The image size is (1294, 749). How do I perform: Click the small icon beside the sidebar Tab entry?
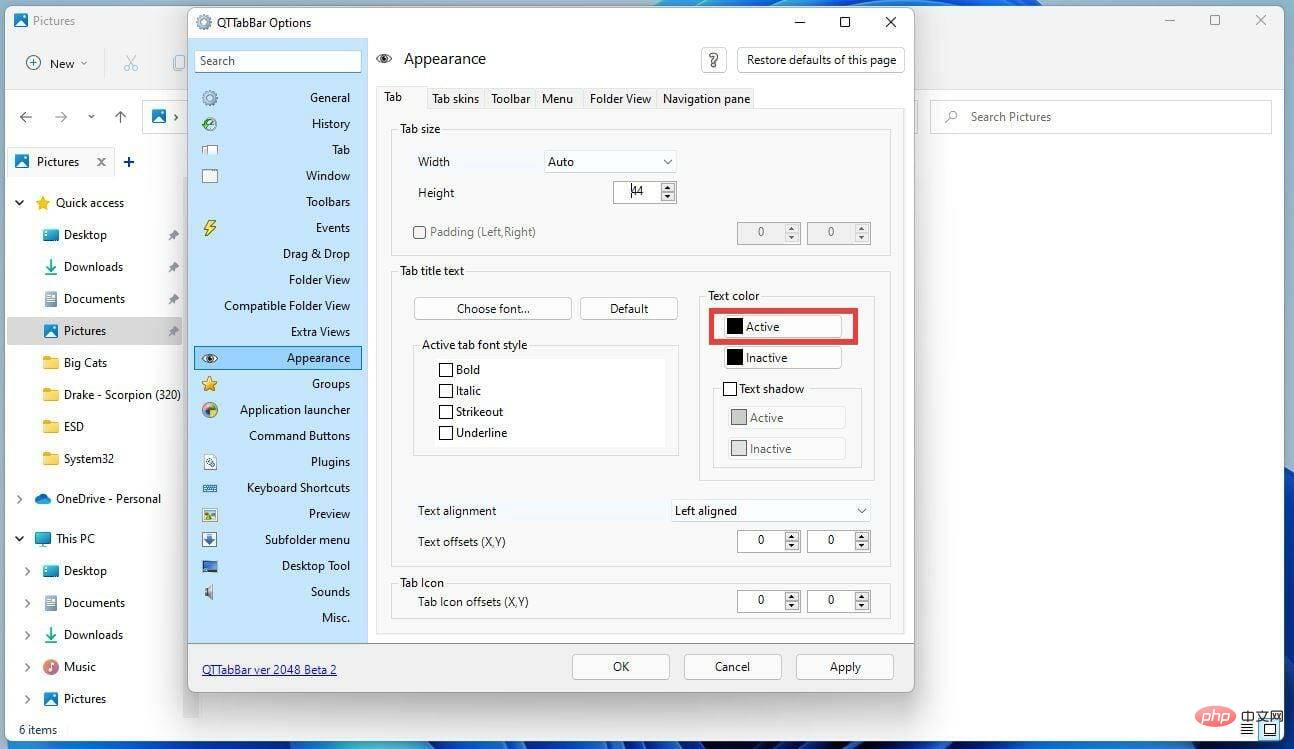(x=210, y=150)
